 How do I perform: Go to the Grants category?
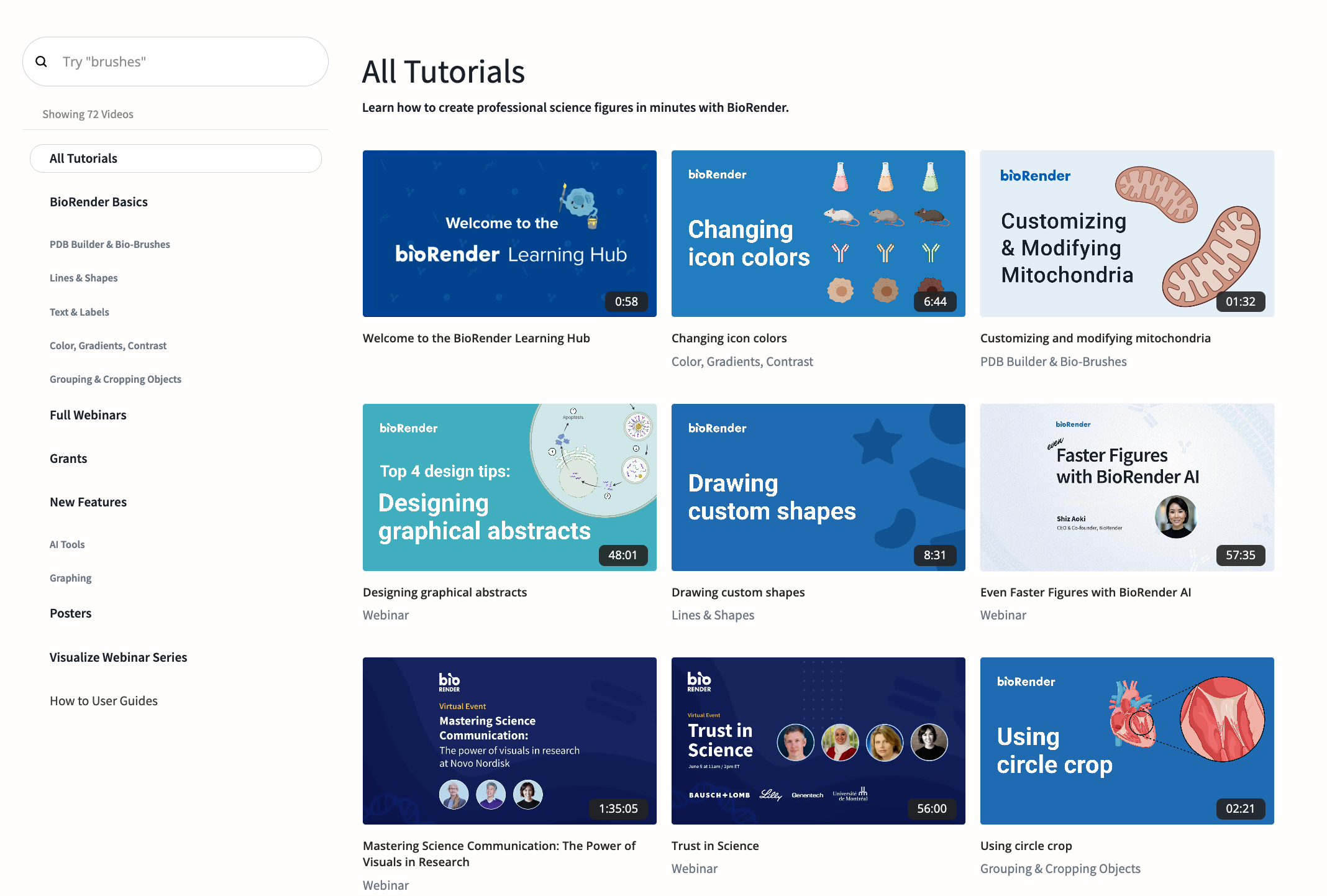[68, 459]
